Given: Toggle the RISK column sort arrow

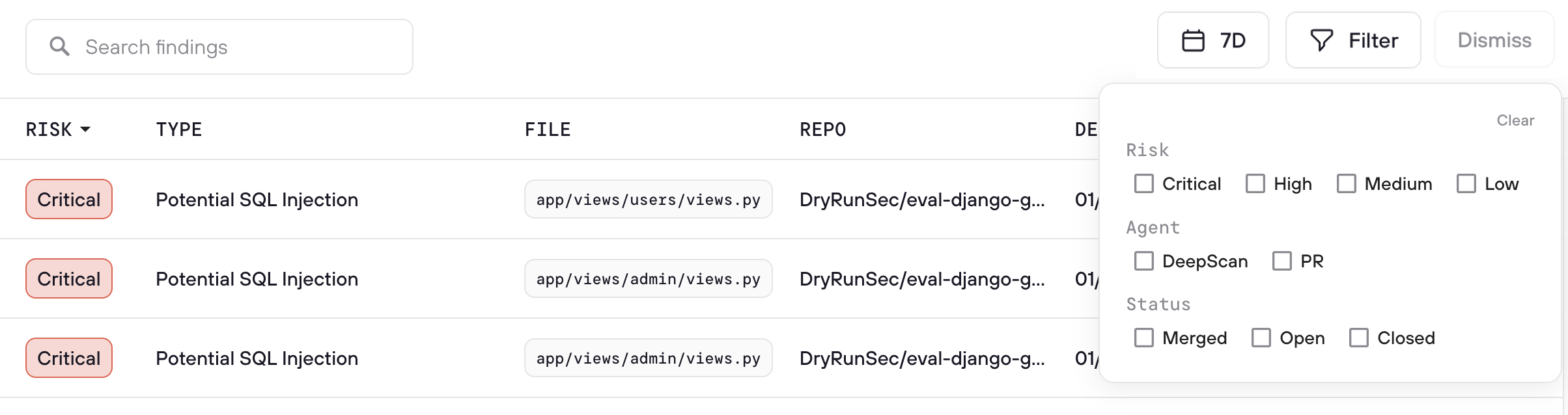Looking at the screenshot, I should click(x=85, y=129).
